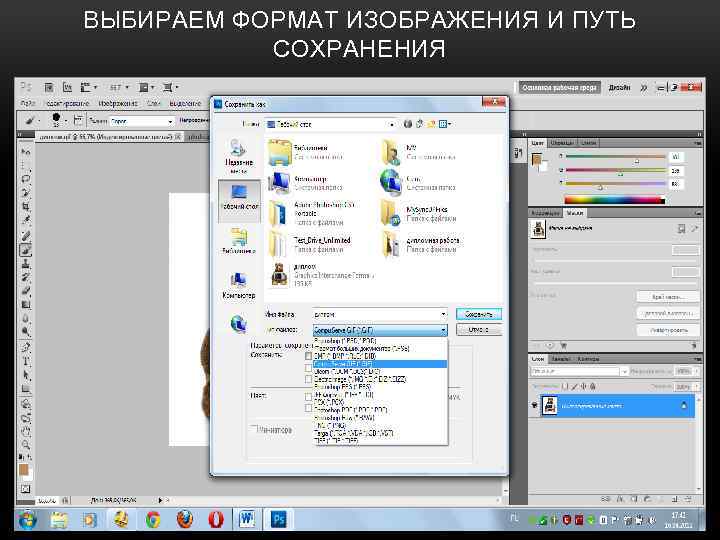
Task: Toggle Quick Mask mode in the toolbox
Action: click(x=25, y=489)
